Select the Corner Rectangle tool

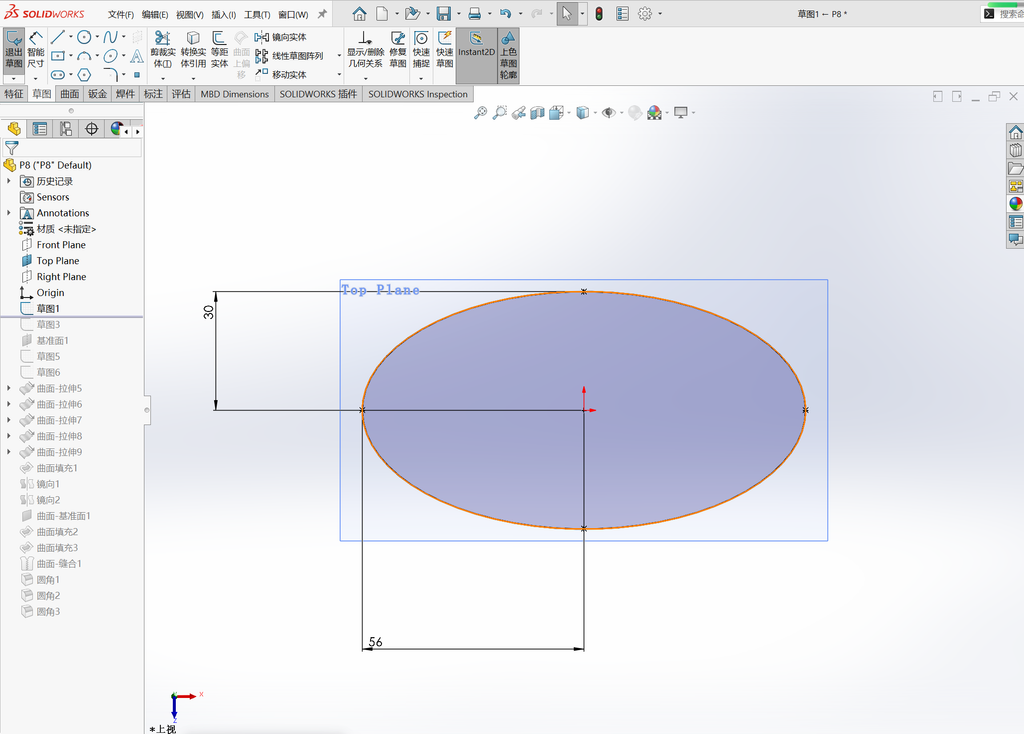(58, 56)
